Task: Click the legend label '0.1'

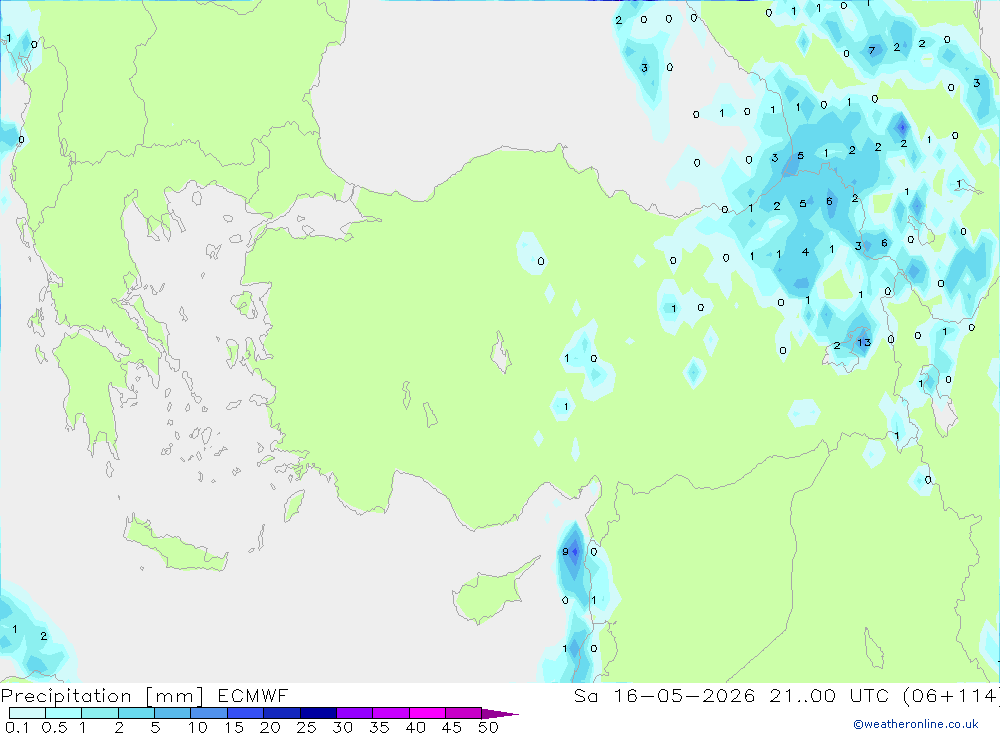Action: point(17,727)
